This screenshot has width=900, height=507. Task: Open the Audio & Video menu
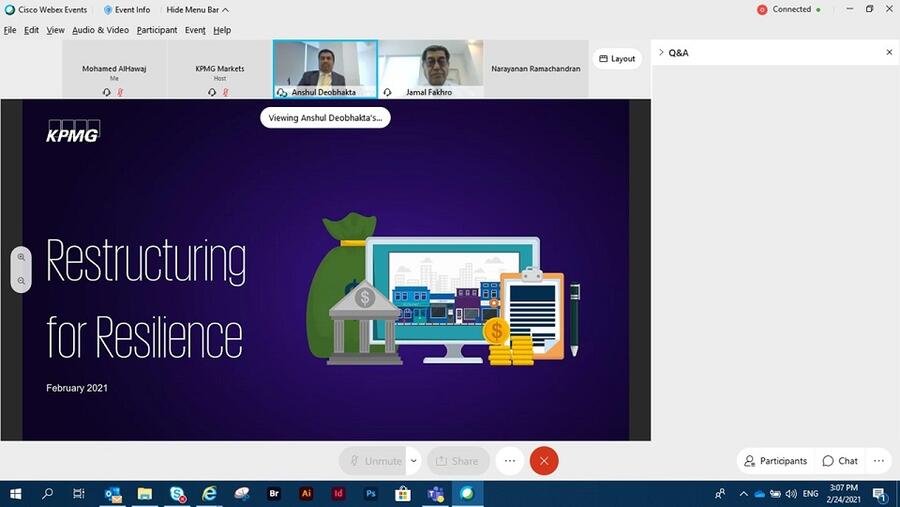point(100,30)
